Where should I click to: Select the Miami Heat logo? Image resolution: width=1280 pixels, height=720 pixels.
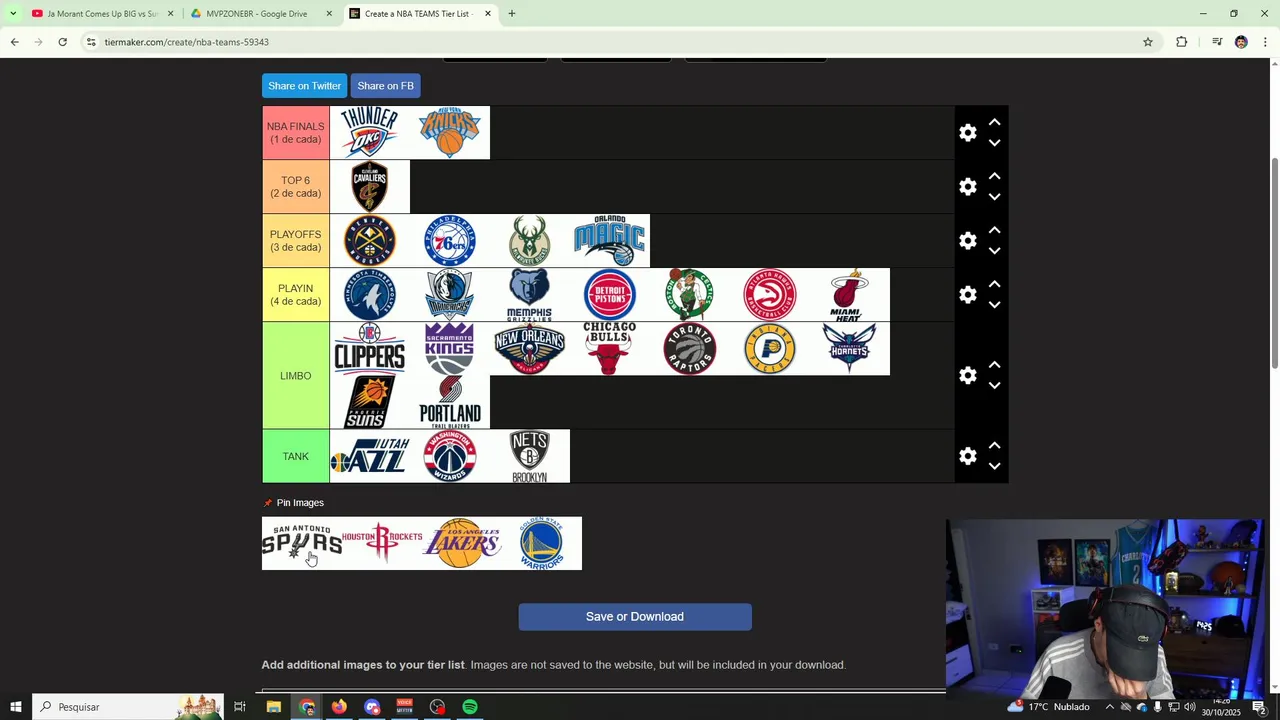pyautogui.click(x=850, y=295)
